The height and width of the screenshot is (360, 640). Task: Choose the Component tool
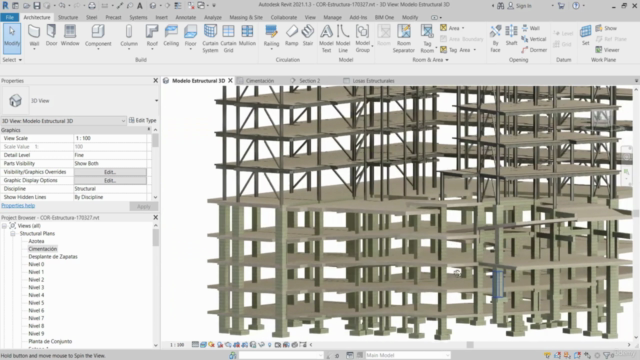(x=98, y=36)
